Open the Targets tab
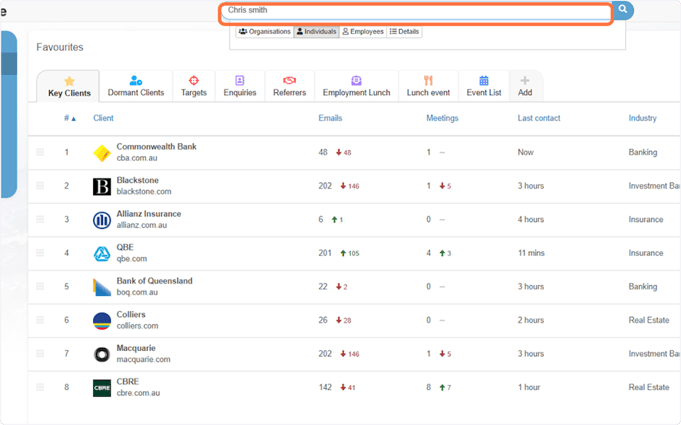Viewport: 681px width, 425px height. 194,86
